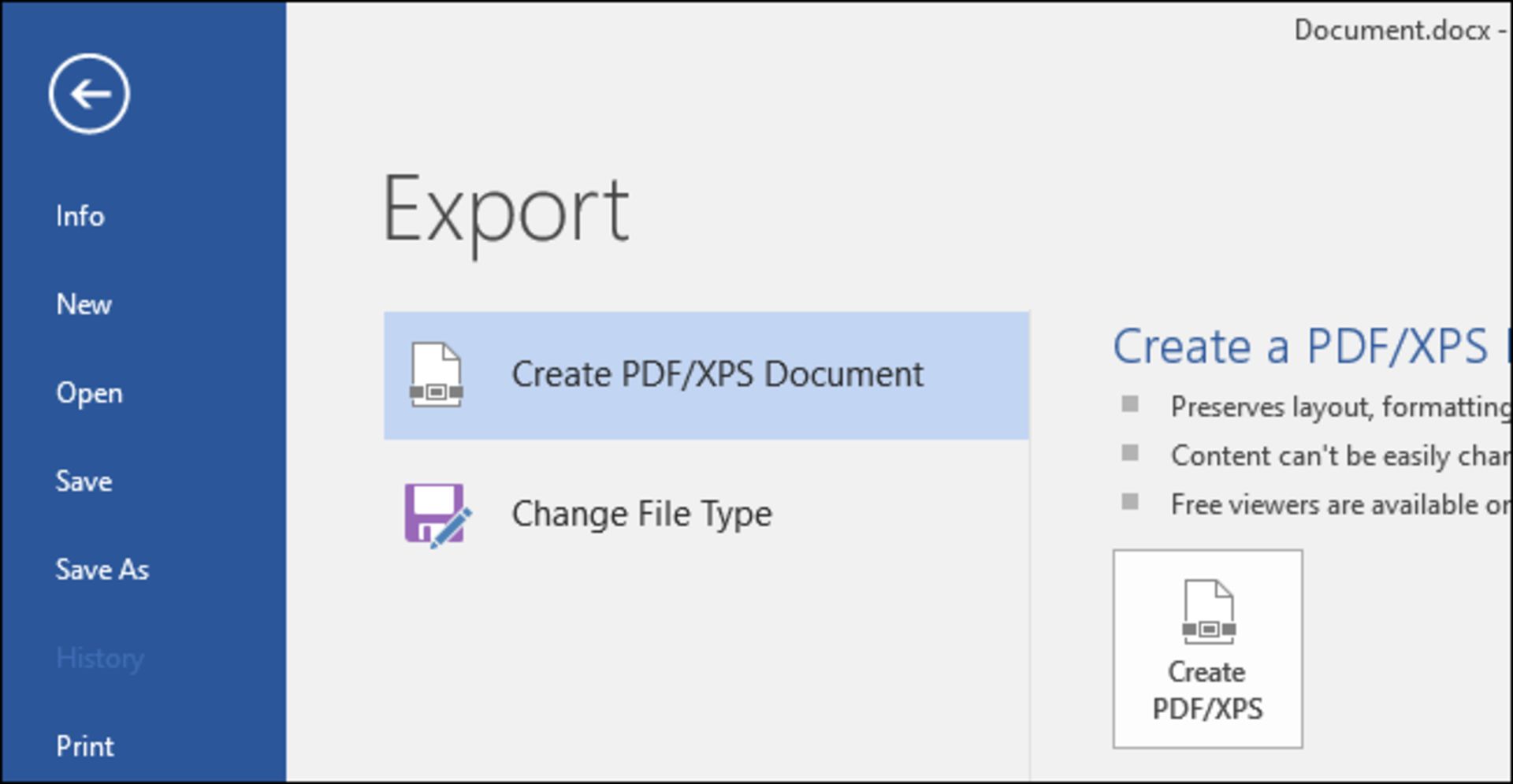Screen dimensions: 1513x784
Task: Open the Save As page
Action: pyautogui.click(x=102, y=570)
